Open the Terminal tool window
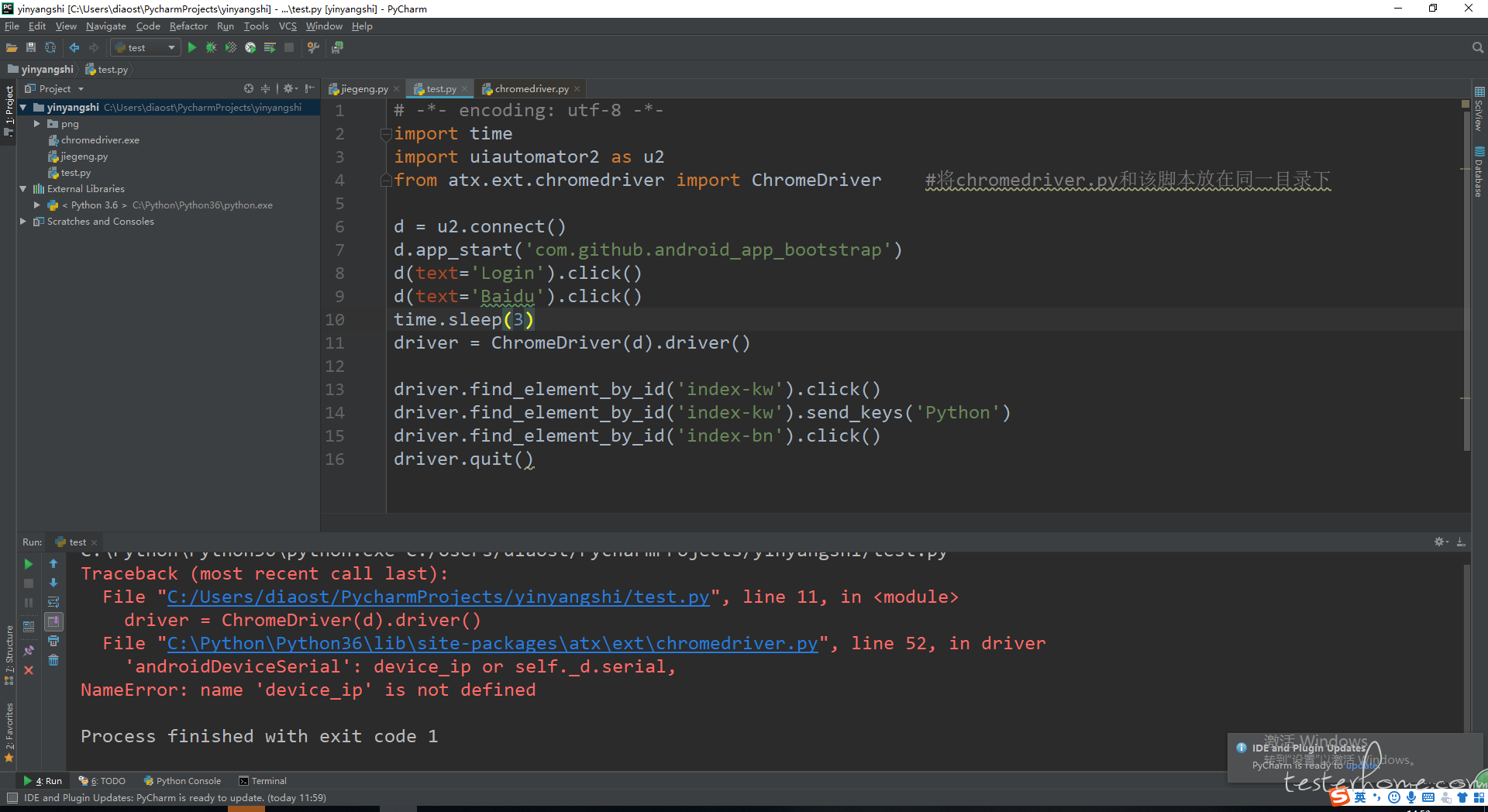The width and height of the screenshot is (1488, 812). 263,781
